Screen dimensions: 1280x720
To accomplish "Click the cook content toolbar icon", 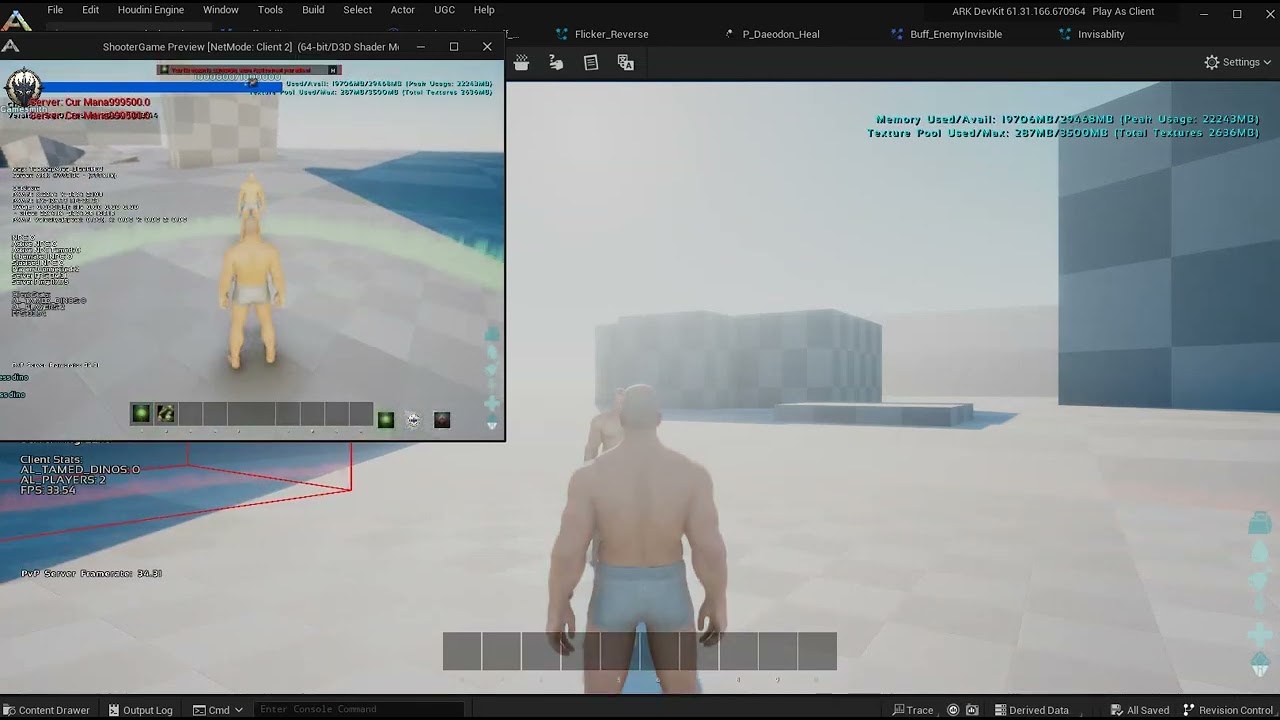I will point(521,63).
